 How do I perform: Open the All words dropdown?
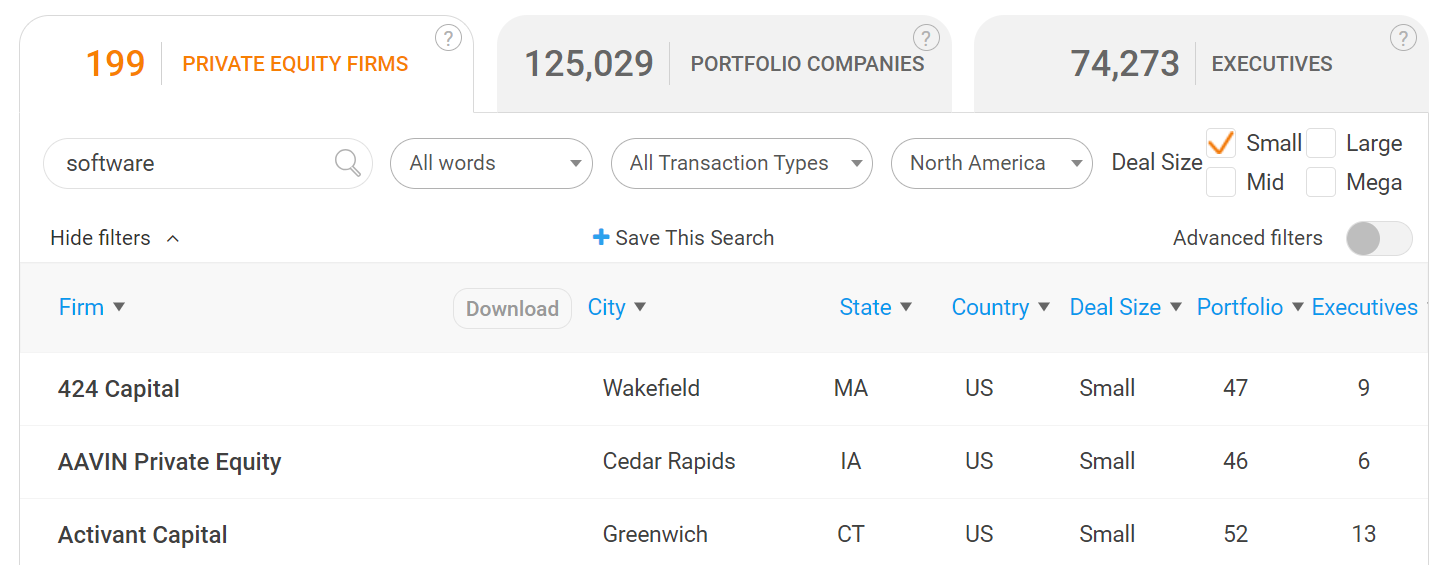[x=491, y=163]
